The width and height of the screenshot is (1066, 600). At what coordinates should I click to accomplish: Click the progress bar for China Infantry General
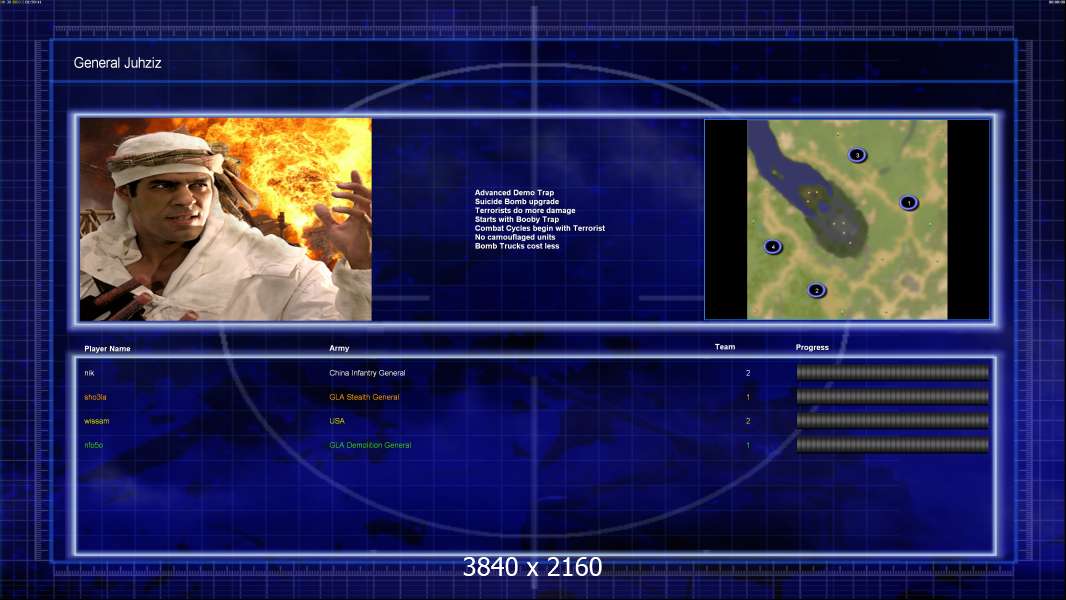pos(893,372)
